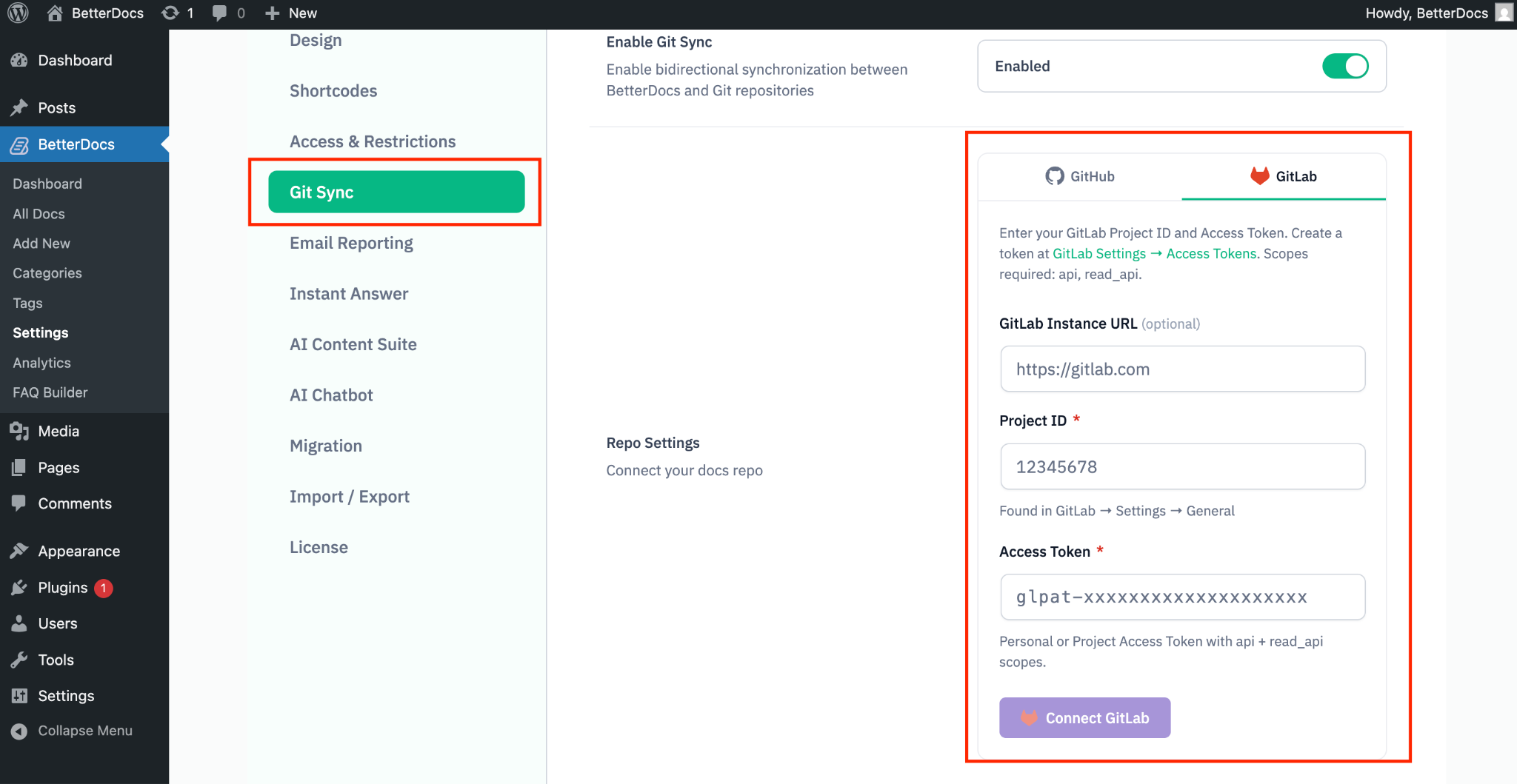This screenshot has height=784, width=1517.
Task: Open the updates circular arrows icon
Action: 170,13
